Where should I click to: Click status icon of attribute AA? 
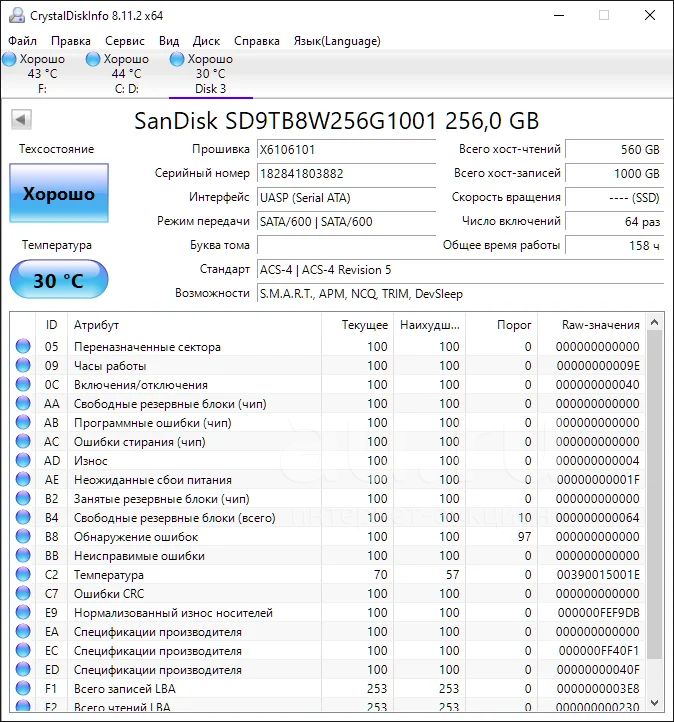point(23,403)
